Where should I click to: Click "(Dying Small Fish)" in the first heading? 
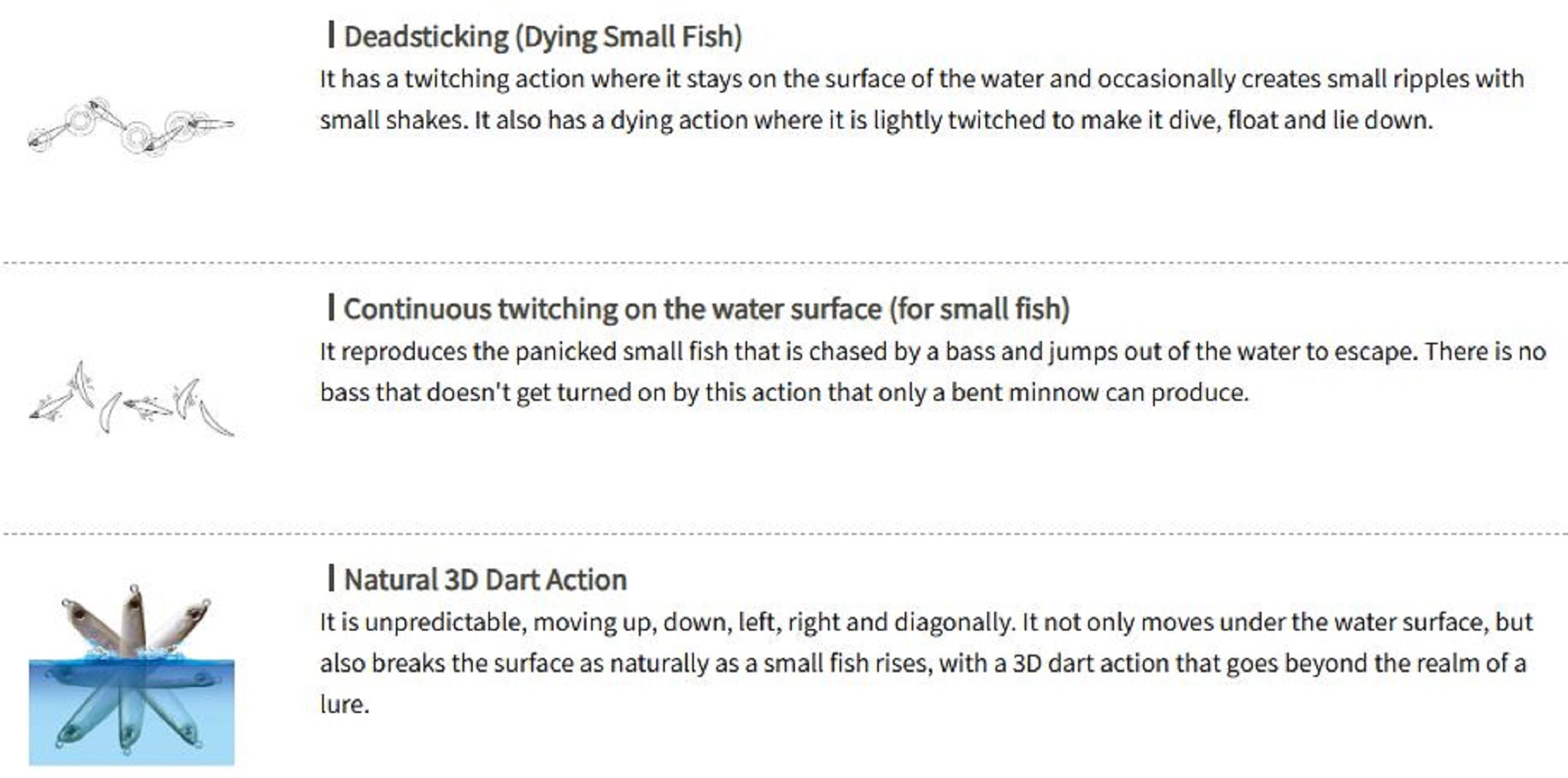click(x=628, y=37)
